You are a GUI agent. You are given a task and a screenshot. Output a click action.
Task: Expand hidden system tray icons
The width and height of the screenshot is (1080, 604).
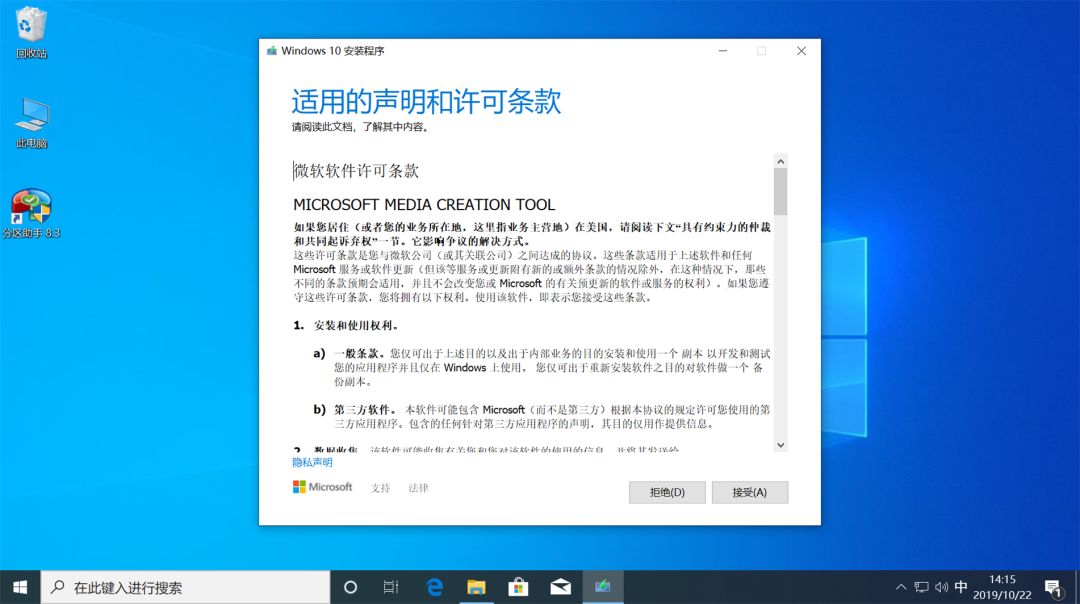[899, 587]
